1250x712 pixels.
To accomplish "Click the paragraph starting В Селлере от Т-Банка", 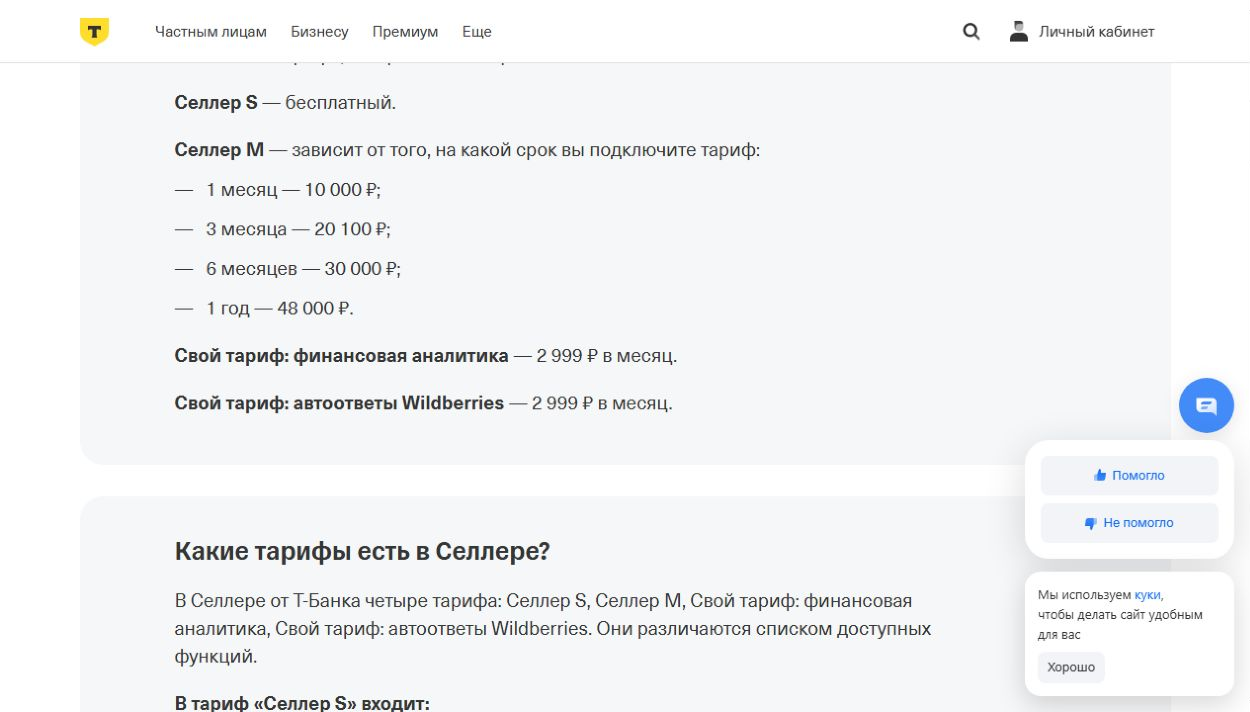I will click(553, 629).
